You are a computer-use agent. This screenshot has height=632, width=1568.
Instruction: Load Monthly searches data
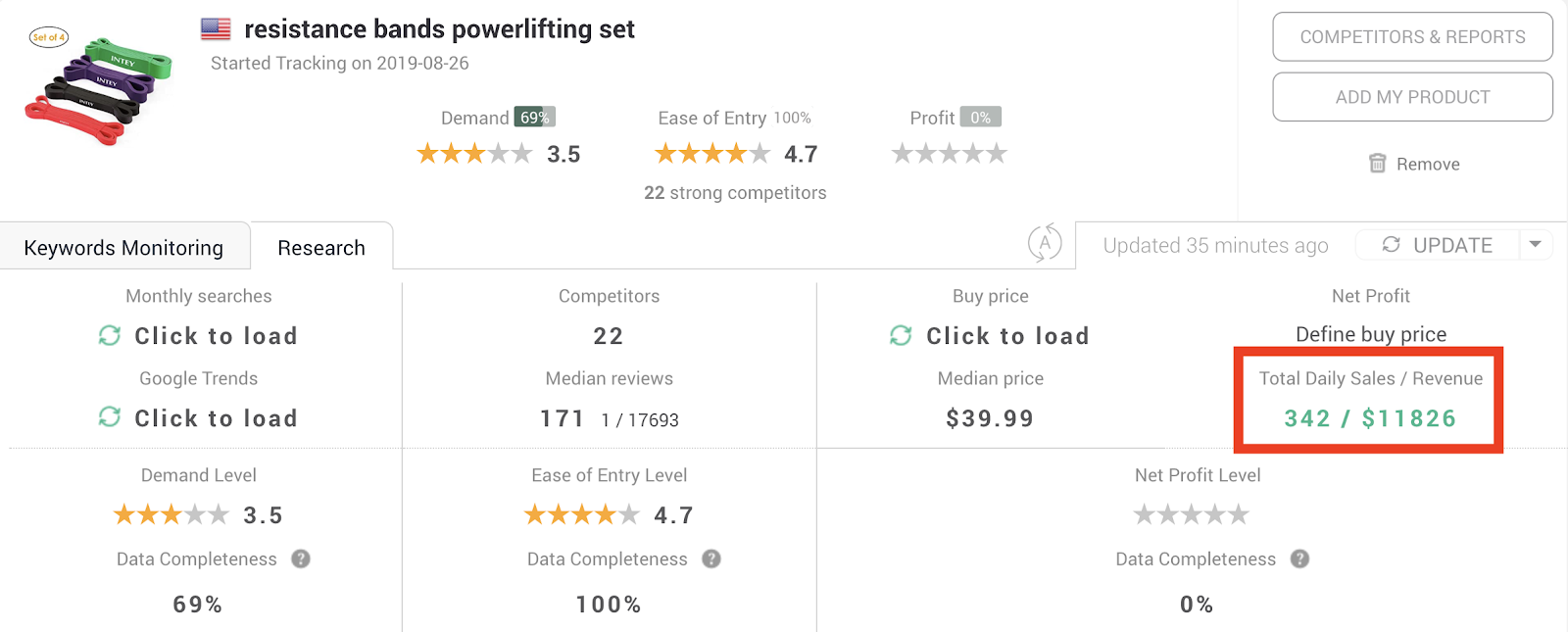(216, 336)
